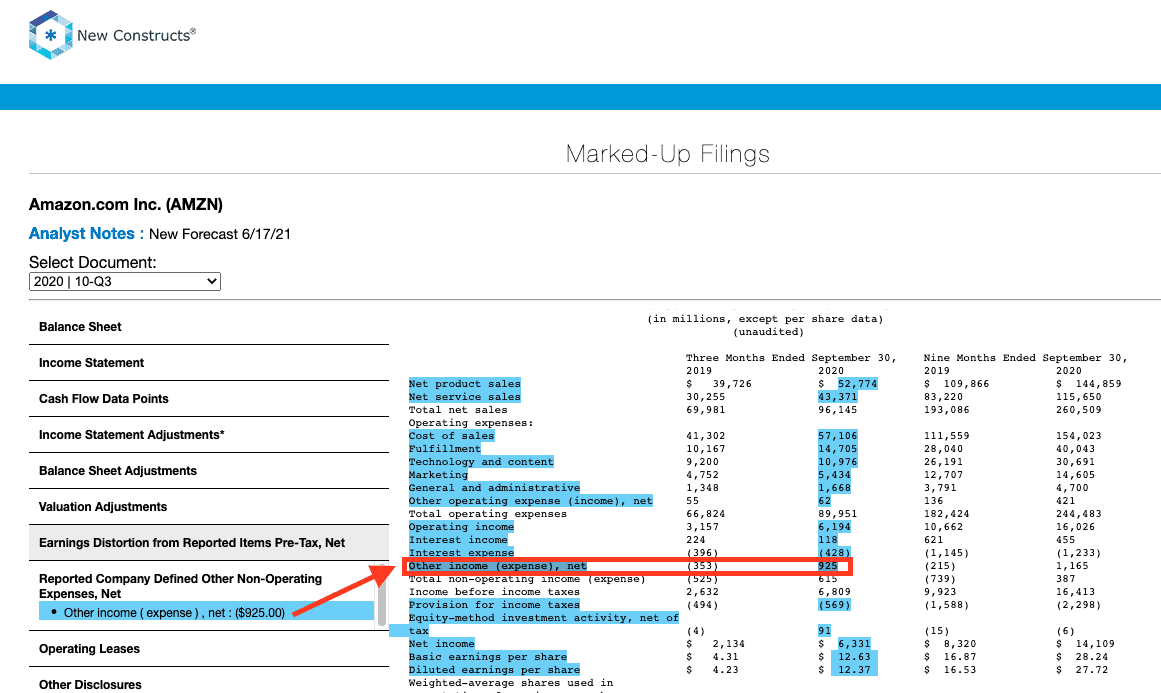Click the 'Technology and content' label
This screenshot has height=693, width=1161.
481,461
